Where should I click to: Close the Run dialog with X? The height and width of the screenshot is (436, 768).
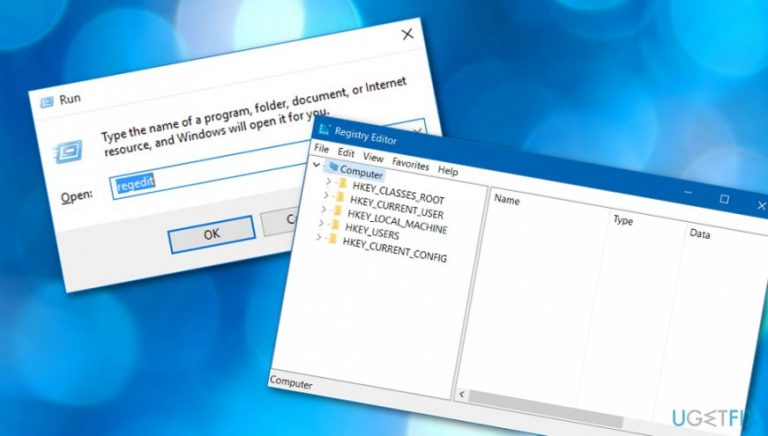tap(407, 34)
